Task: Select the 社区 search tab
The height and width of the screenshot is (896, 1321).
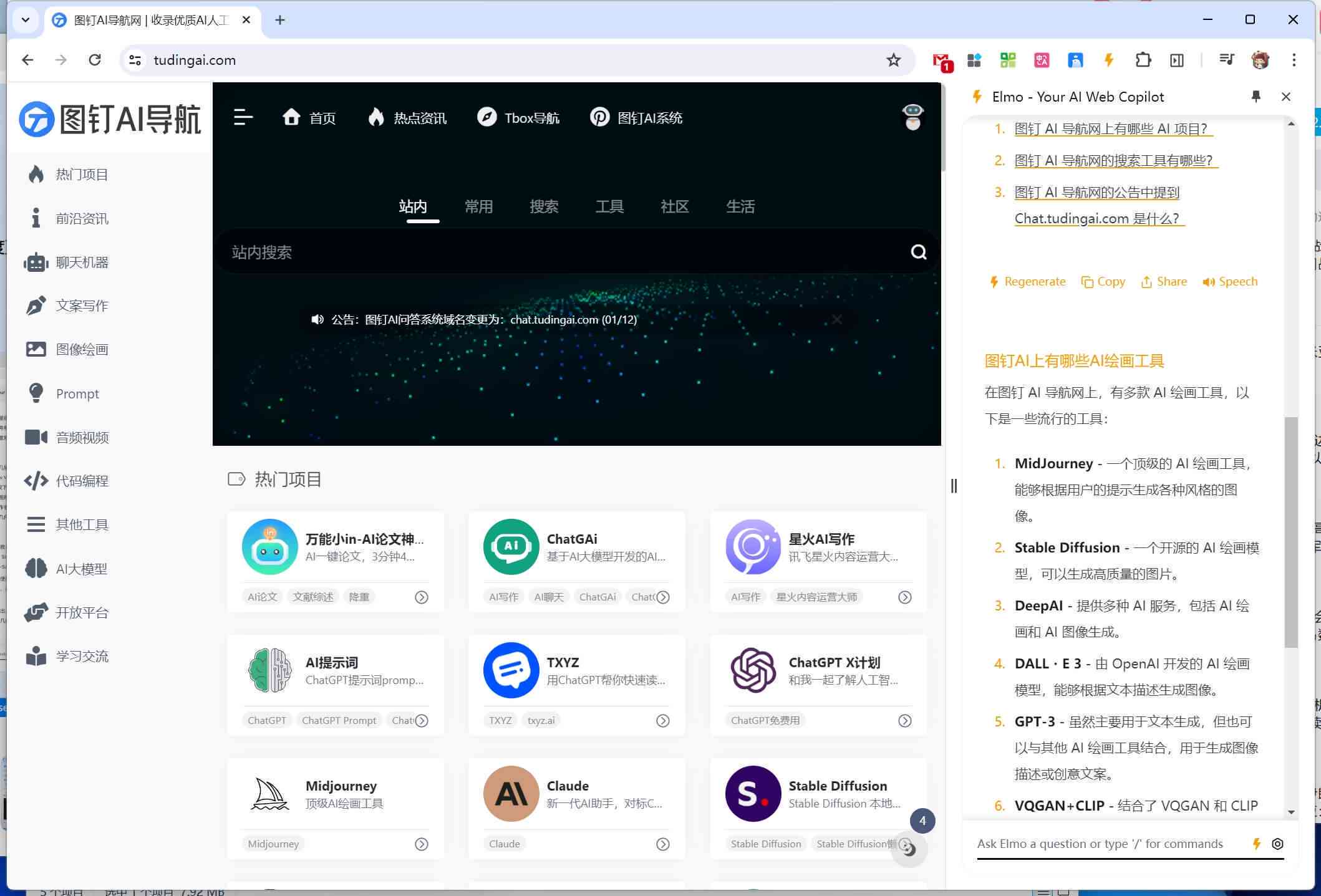Action: (x=675, y=206)
